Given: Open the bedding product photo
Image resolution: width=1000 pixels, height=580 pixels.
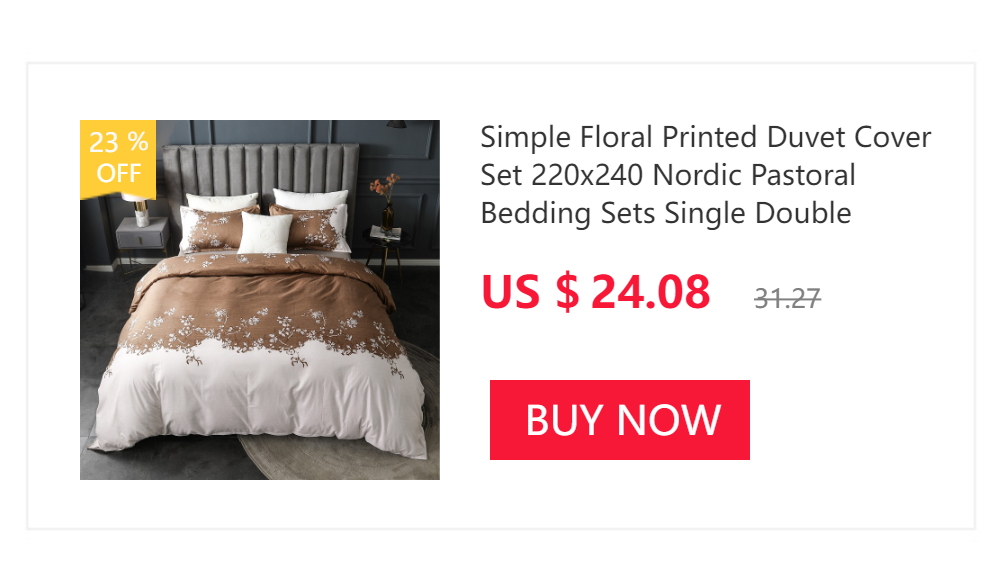Looking at the screenshot, I should [x=260, y=300].
